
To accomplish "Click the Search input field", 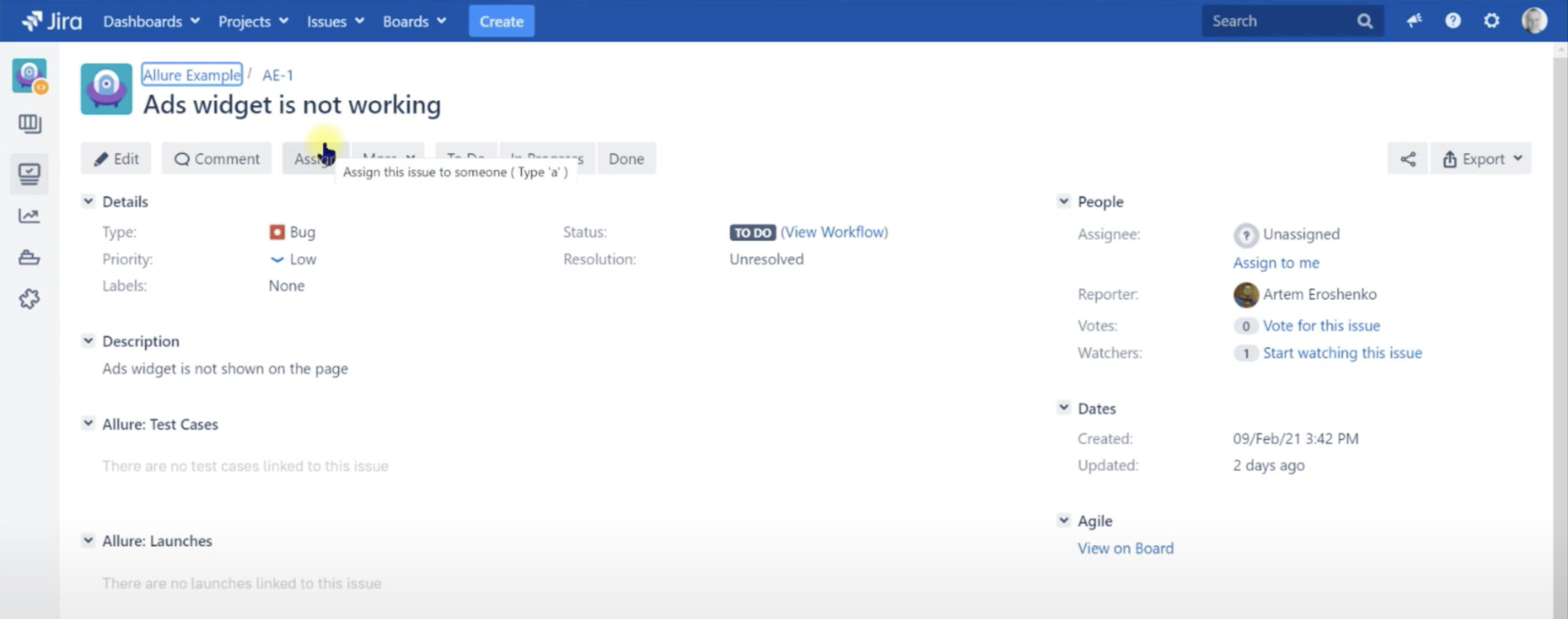I will click(1280, 21).
